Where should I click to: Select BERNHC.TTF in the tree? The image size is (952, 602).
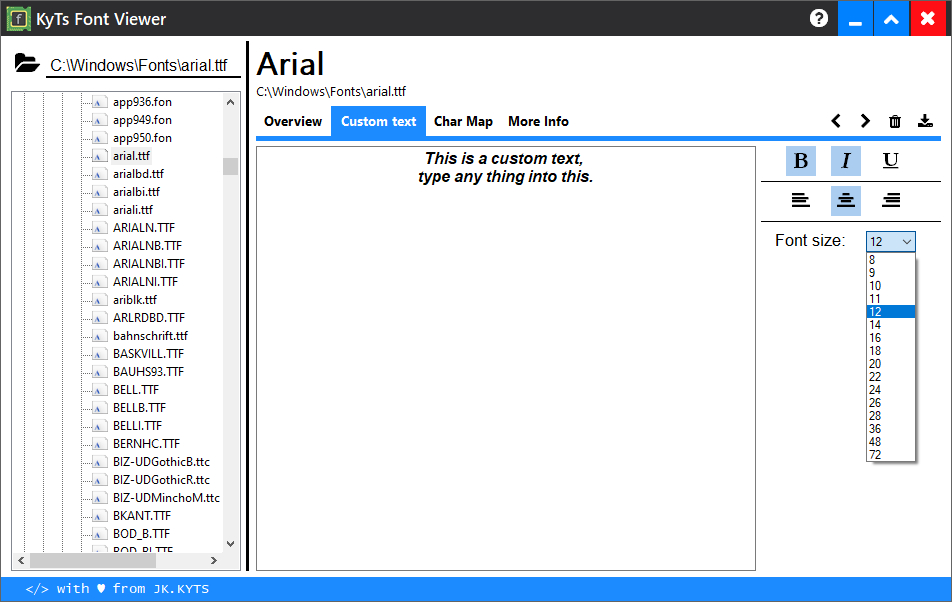coord(146,444)
